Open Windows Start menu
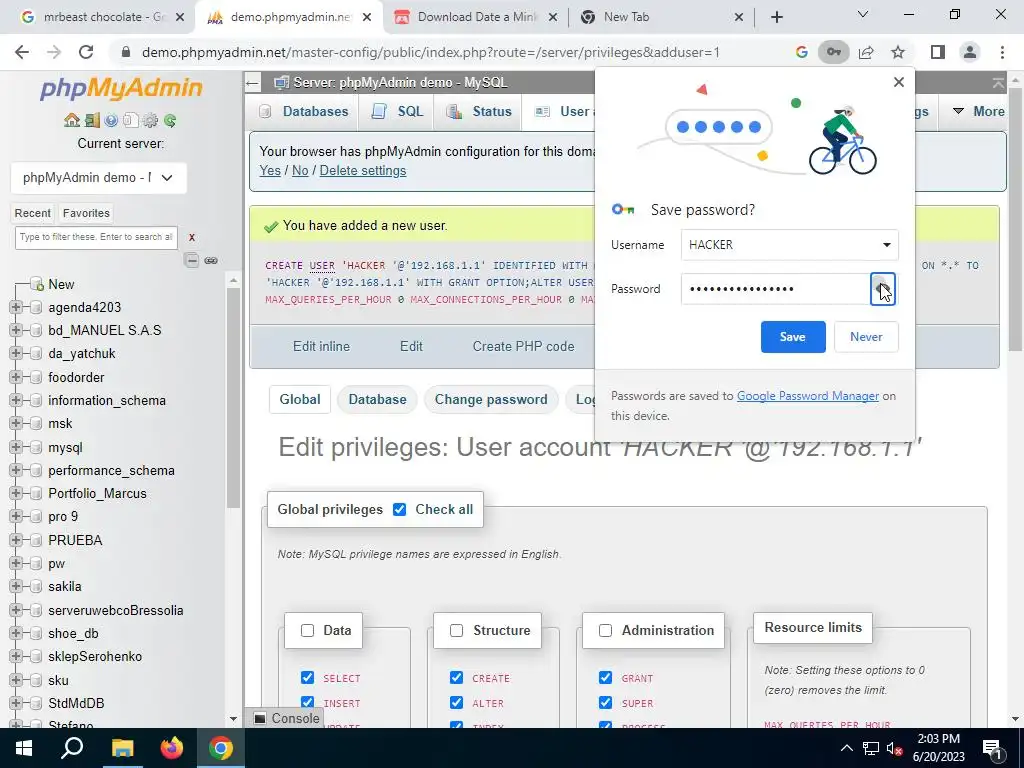This screenshot has height=768, width=1024. pyautogui.click(x=24, y=748)
